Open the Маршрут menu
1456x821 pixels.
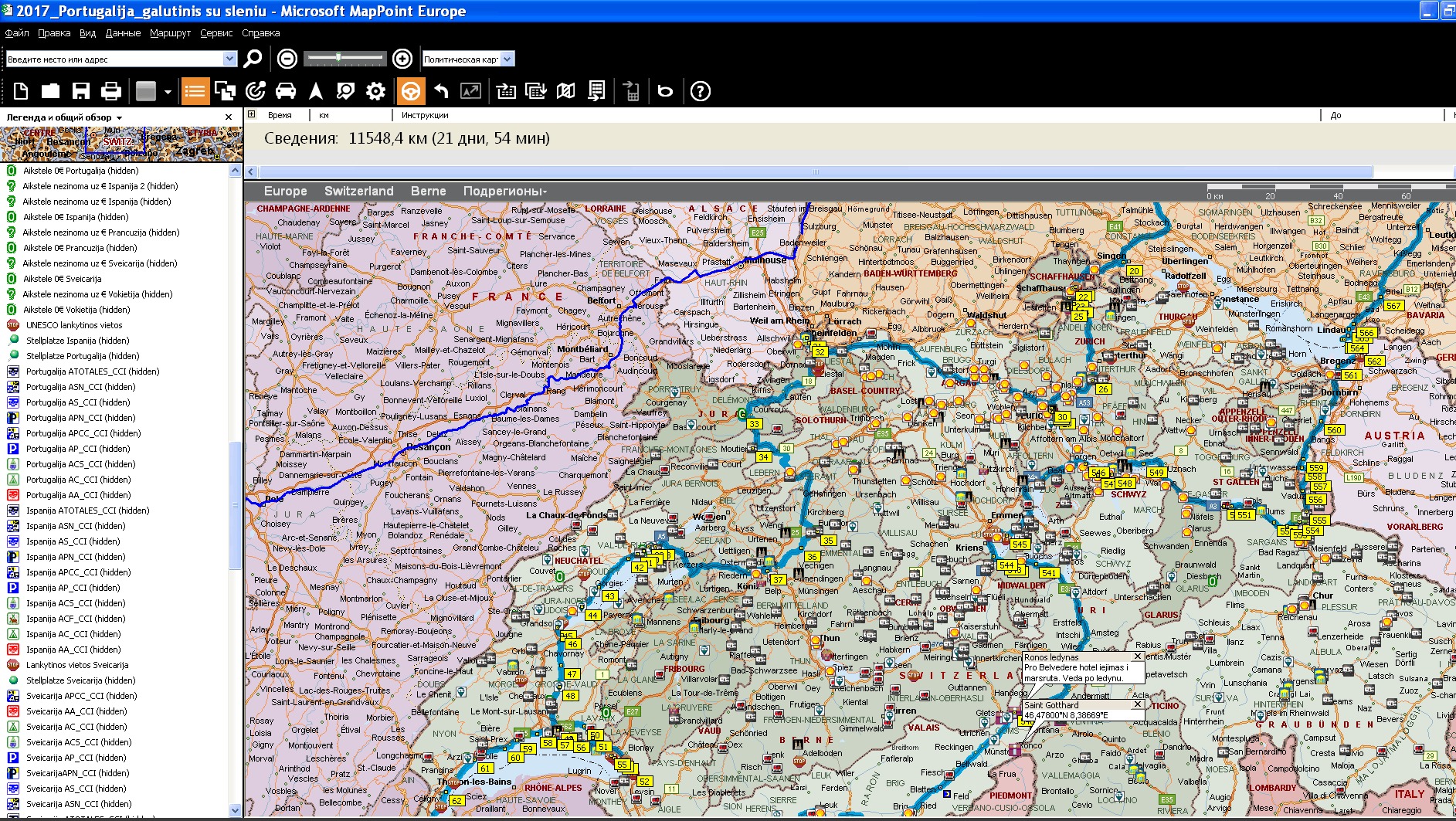coord(170,33)
